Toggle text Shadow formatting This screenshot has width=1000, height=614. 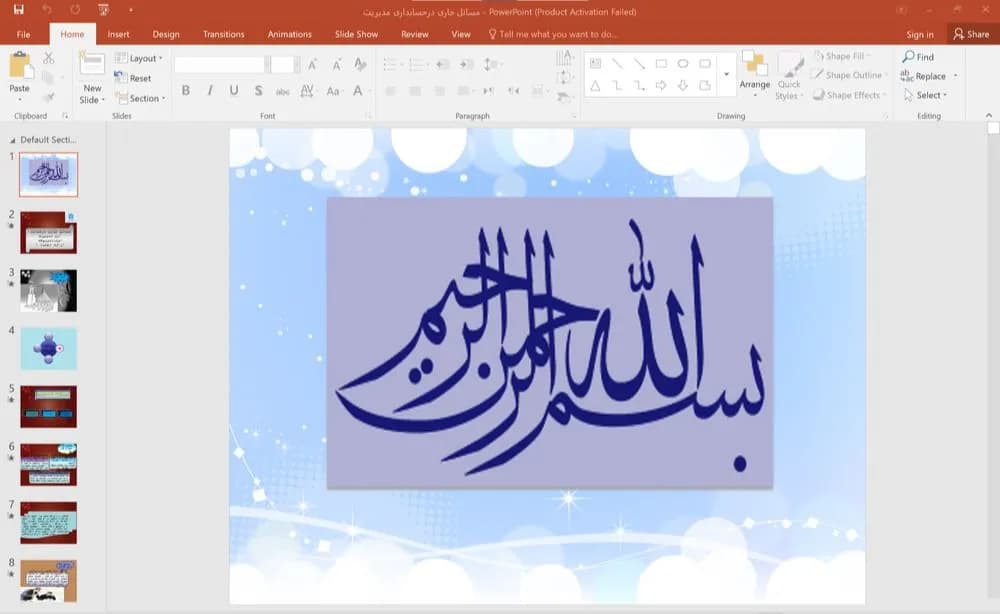tap(258, 91)
